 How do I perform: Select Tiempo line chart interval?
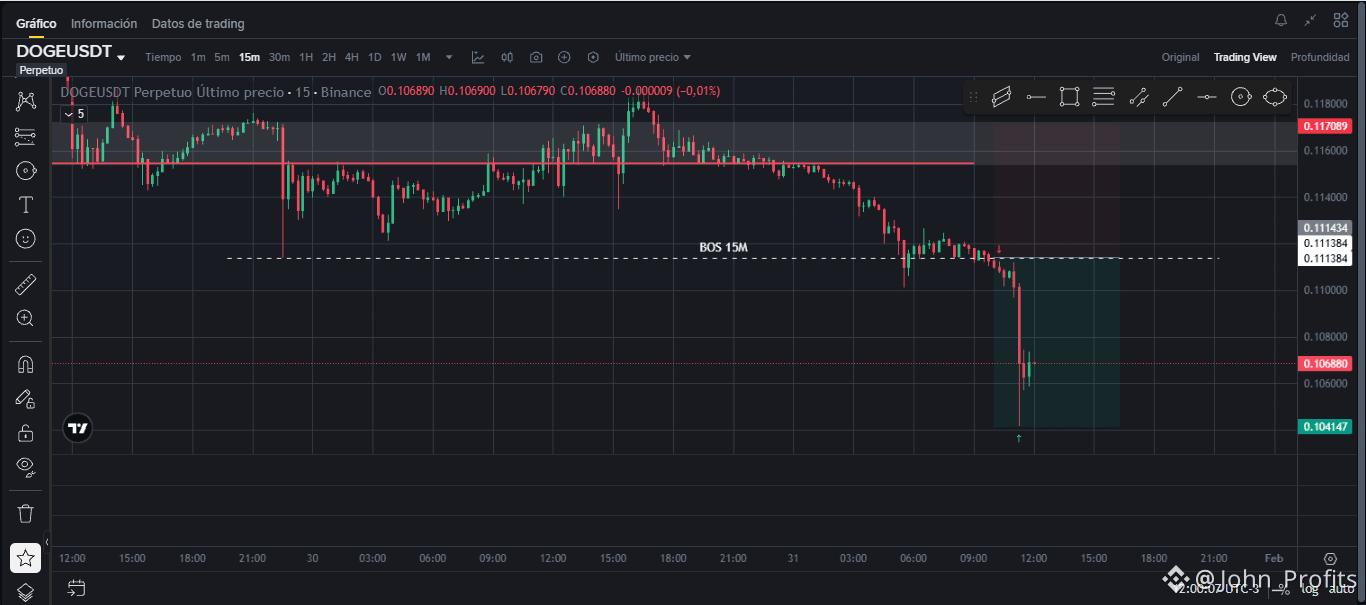point(163,57)
